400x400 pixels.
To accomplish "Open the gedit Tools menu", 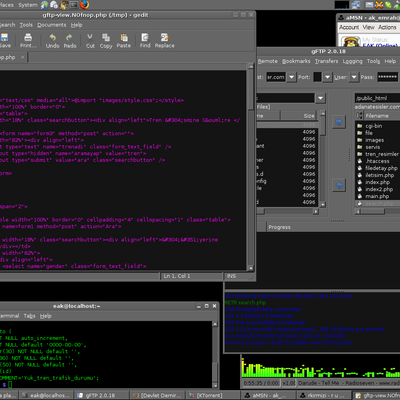I will point(26,25).
